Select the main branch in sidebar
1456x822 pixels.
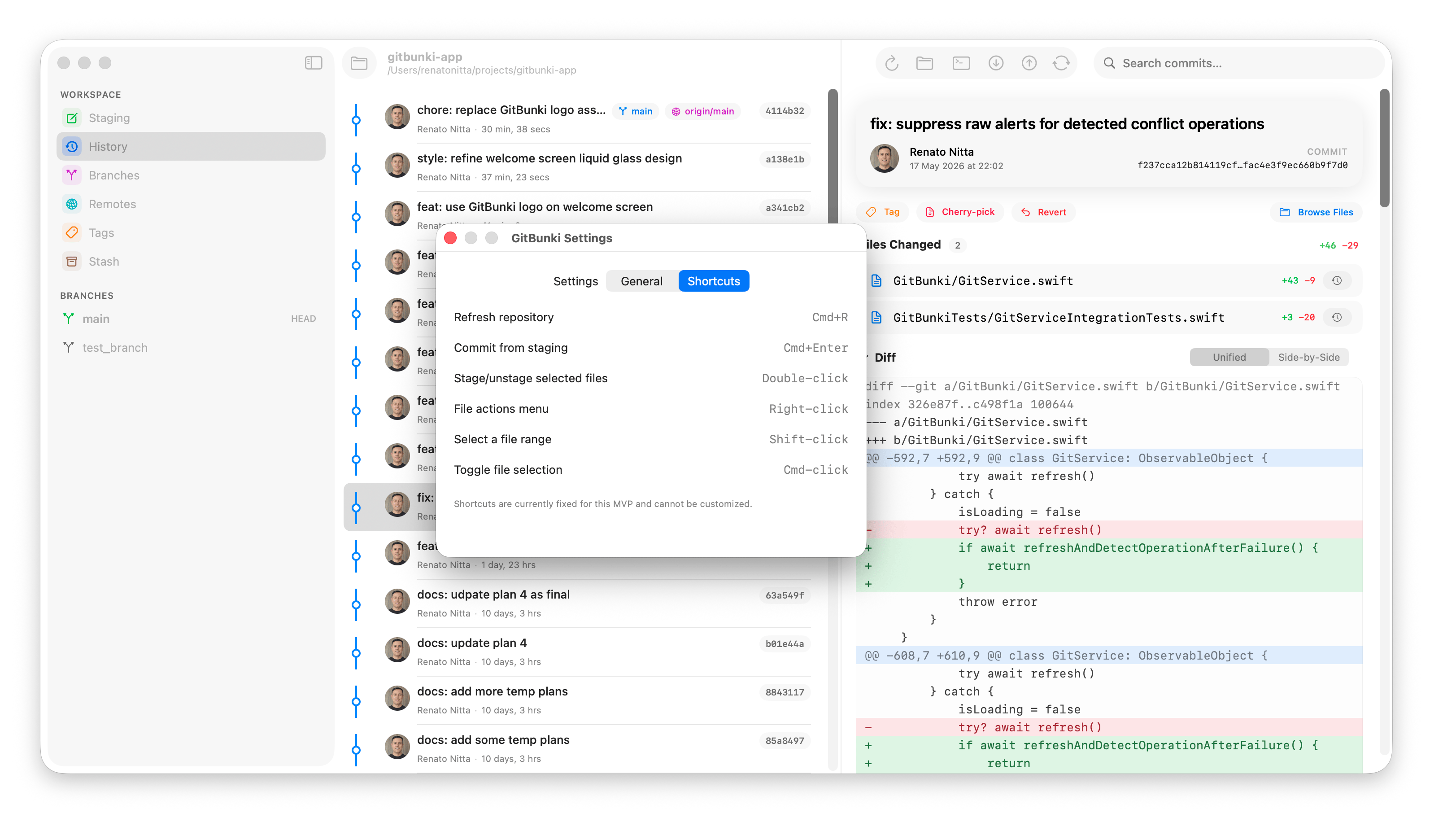[x=191, y=319]
